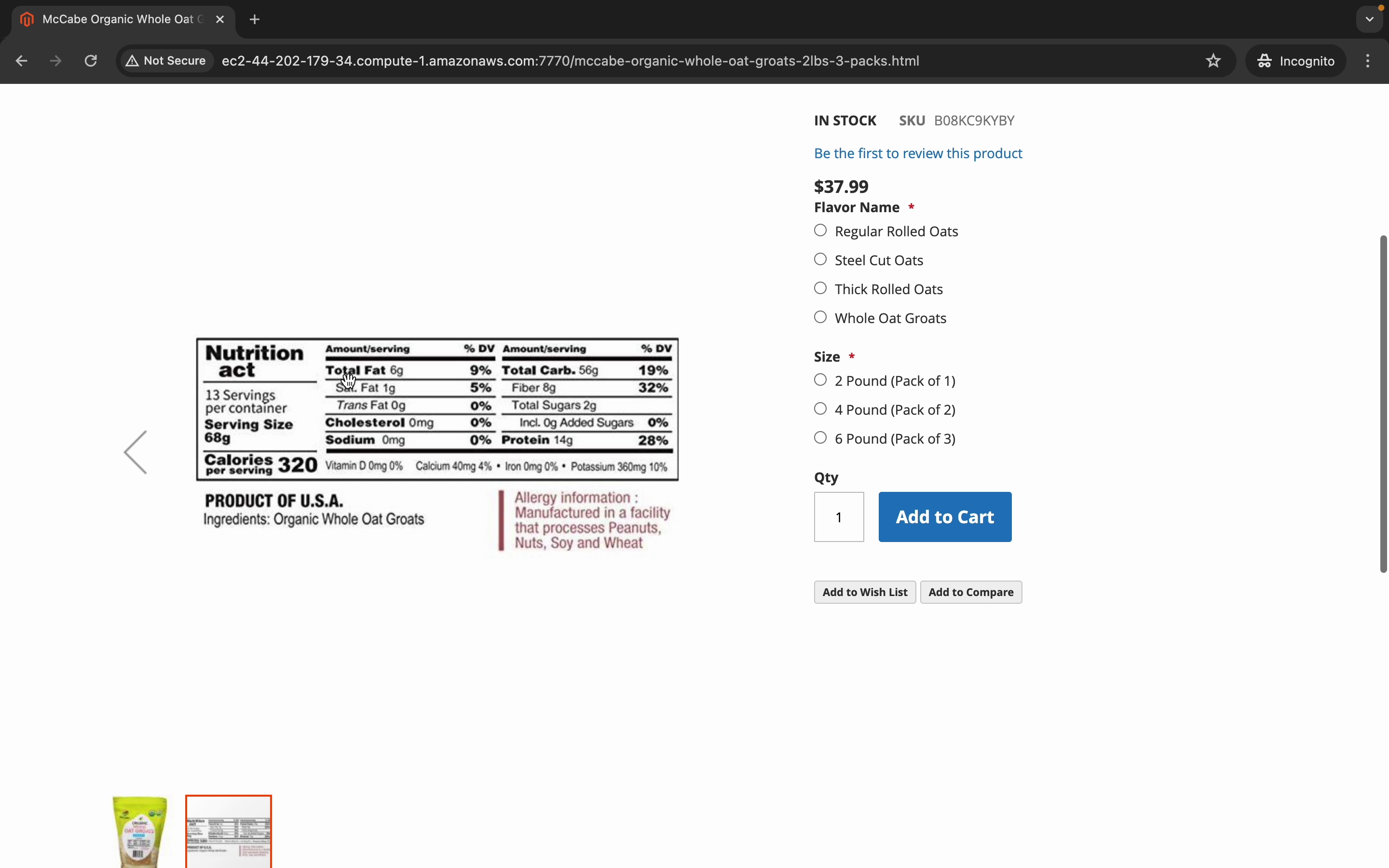This screenshot has height=868, width=1389.
Task: Choose 6 Pound (Pack of 3) size
Action: (x=821, y=438)
